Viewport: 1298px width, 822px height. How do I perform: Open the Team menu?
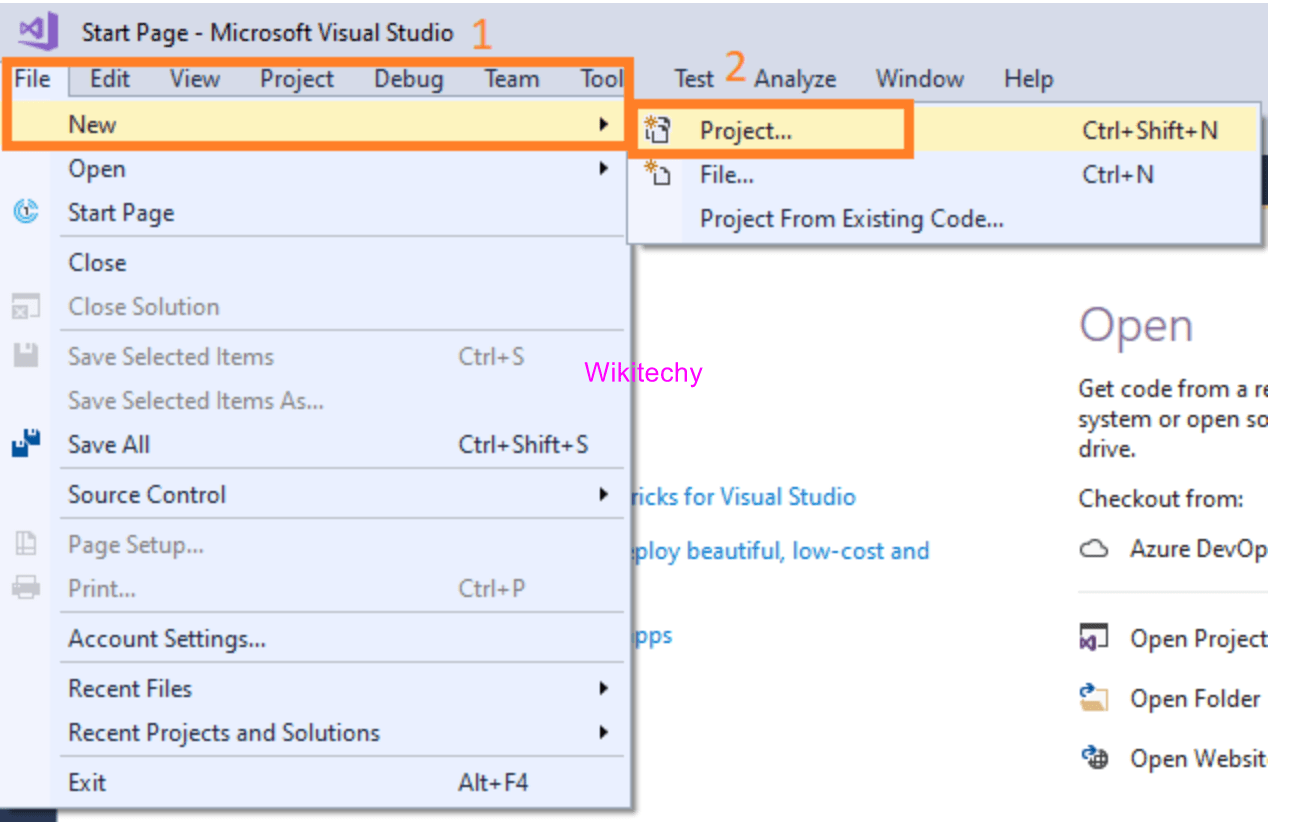tap(511, 79)
